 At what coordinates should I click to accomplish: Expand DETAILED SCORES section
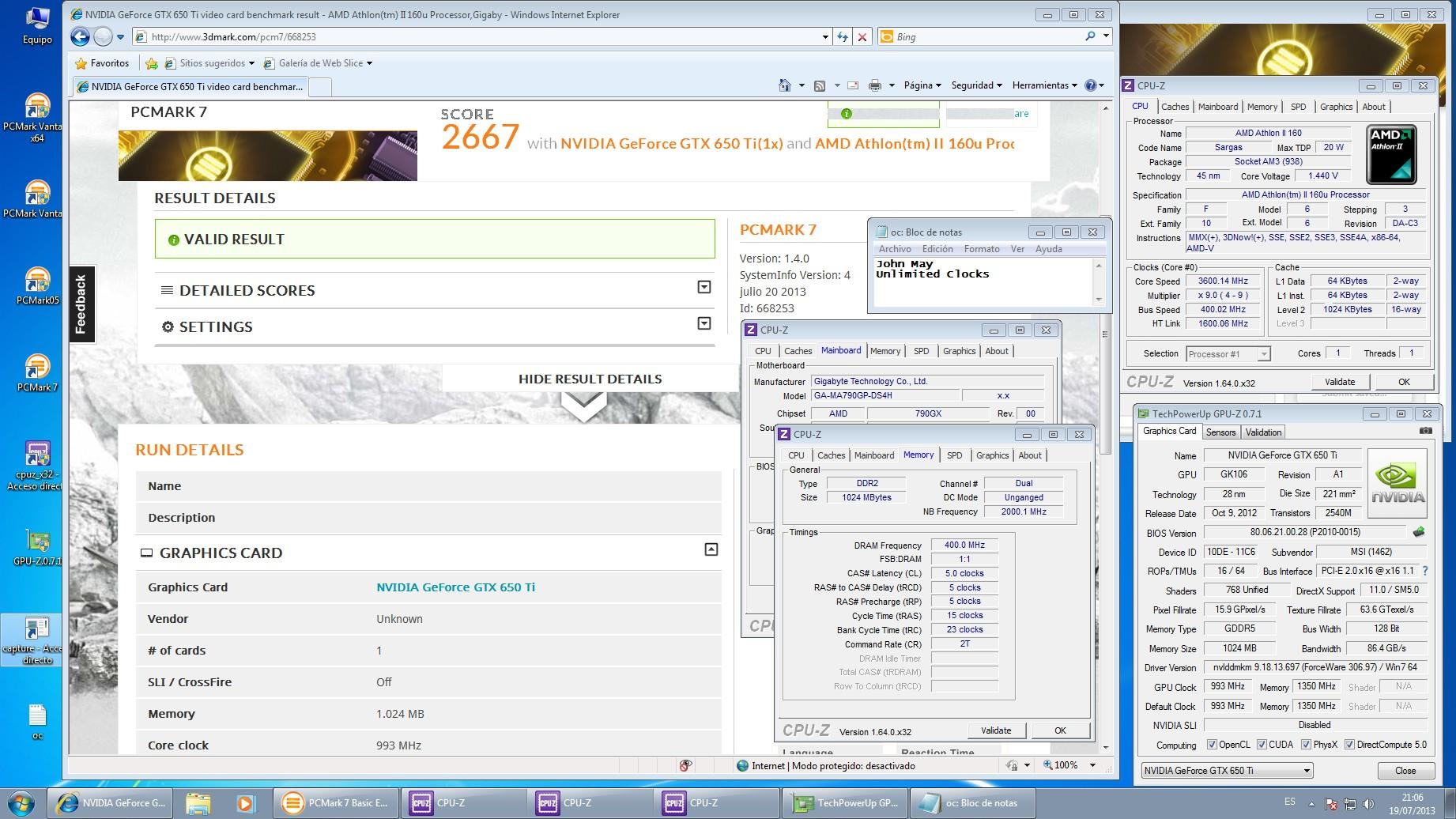[704, 287]
